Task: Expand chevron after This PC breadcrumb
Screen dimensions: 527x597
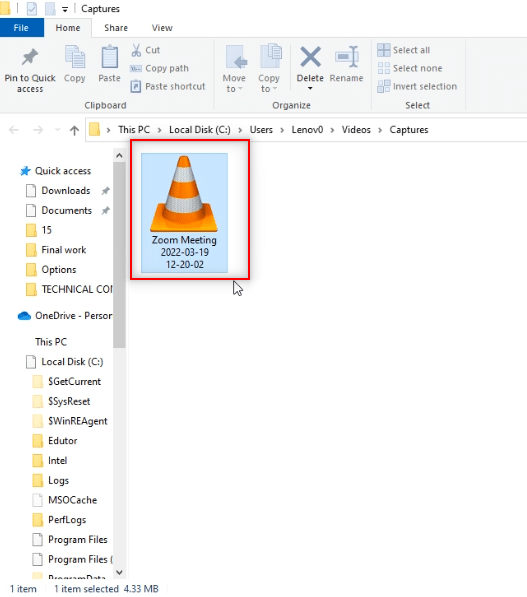Action: coord(160,130)
